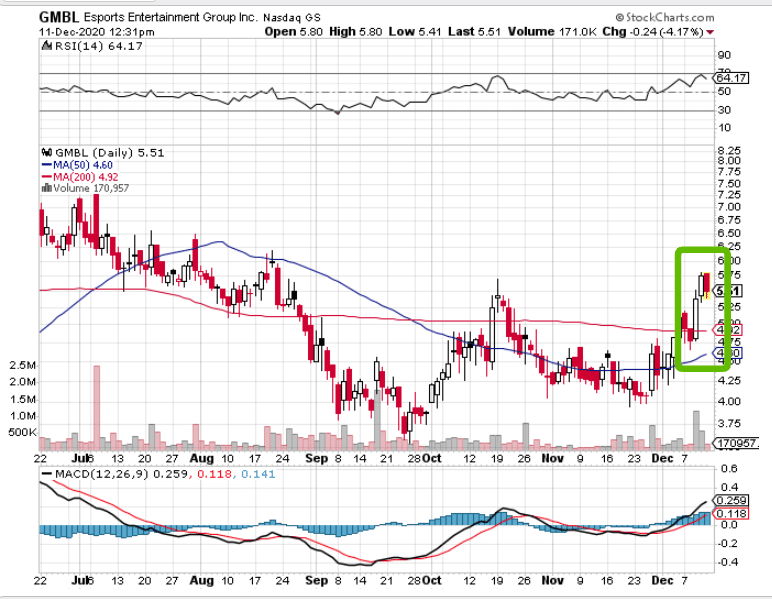The width and height of the screenshot is (772, 599).
Task: Click the 0.259 MACD tag on right axis
Action: coord(732,501)
